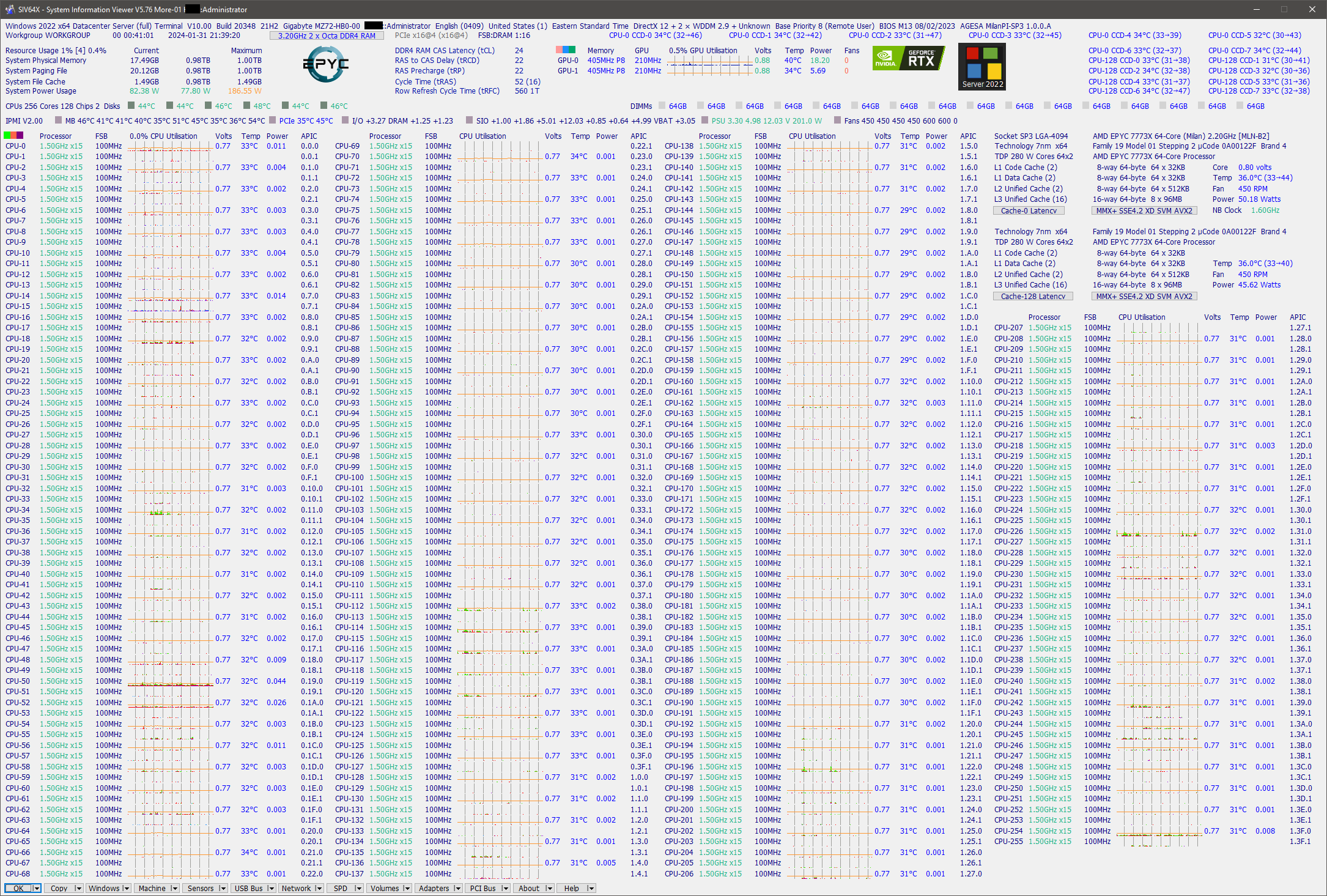Click the SIV64X app icon in title bar
Viewport: 1327px width, 896px height.
10,9
